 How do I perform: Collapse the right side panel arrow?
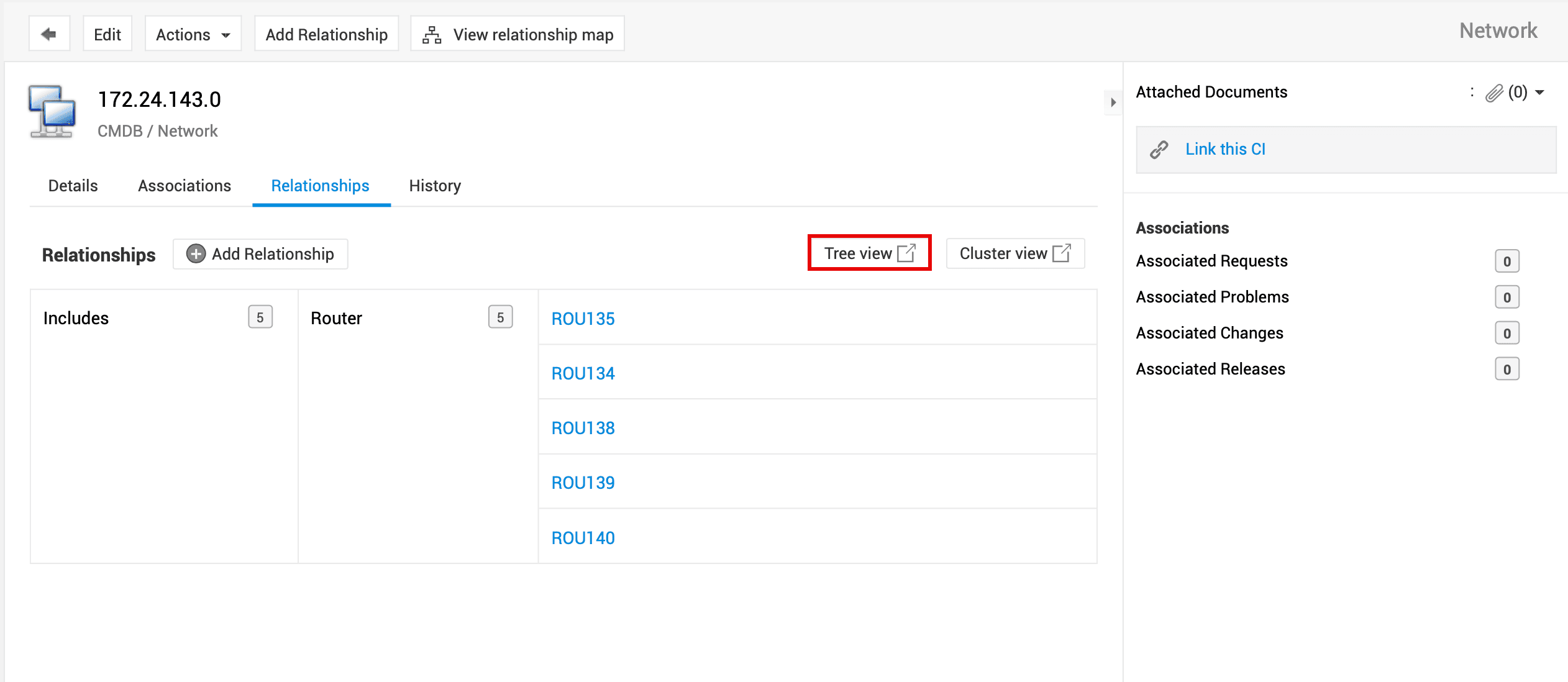[1113, 102]
